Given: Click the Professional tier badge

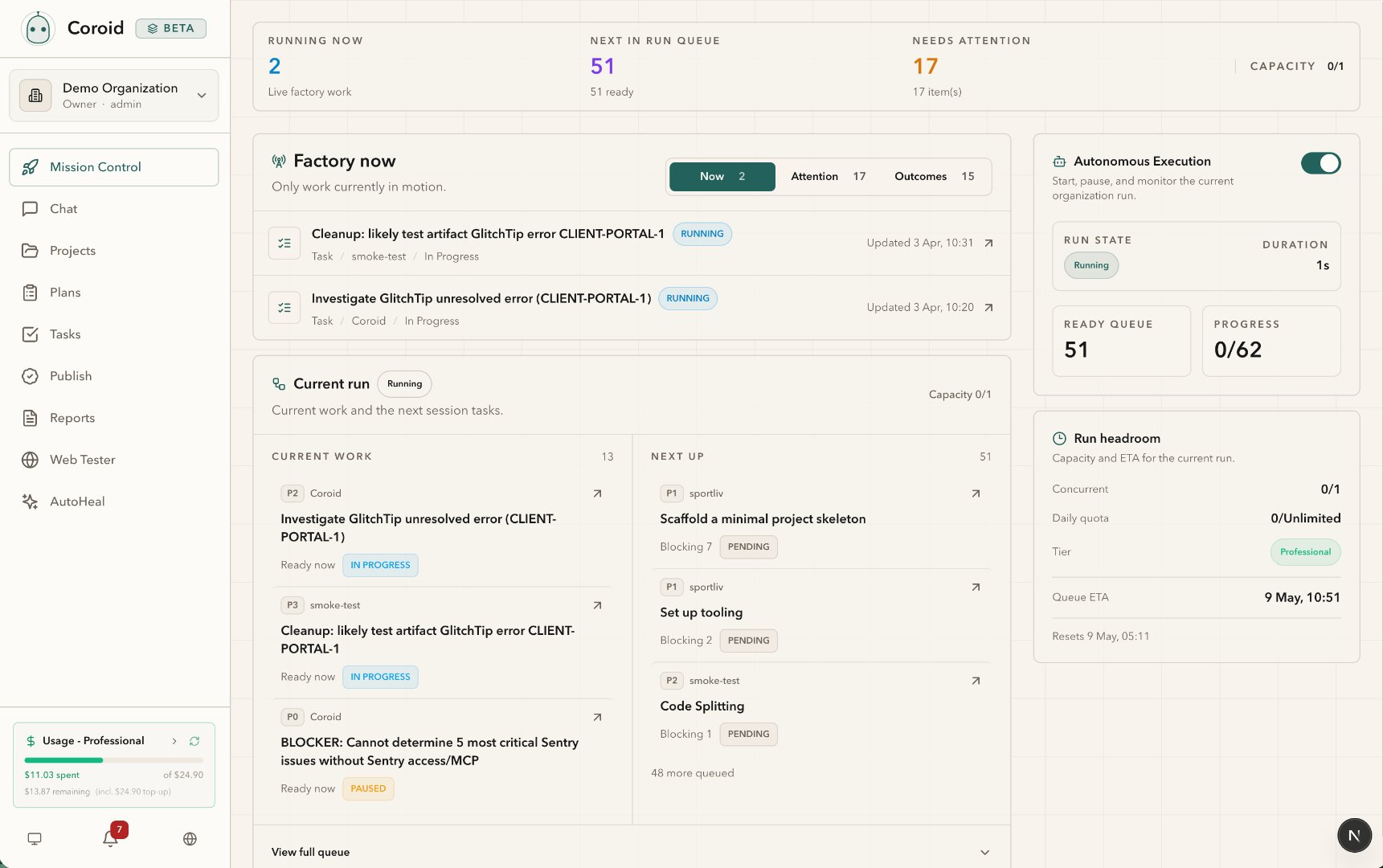Looking at the screenshot, I should 1305,552.
